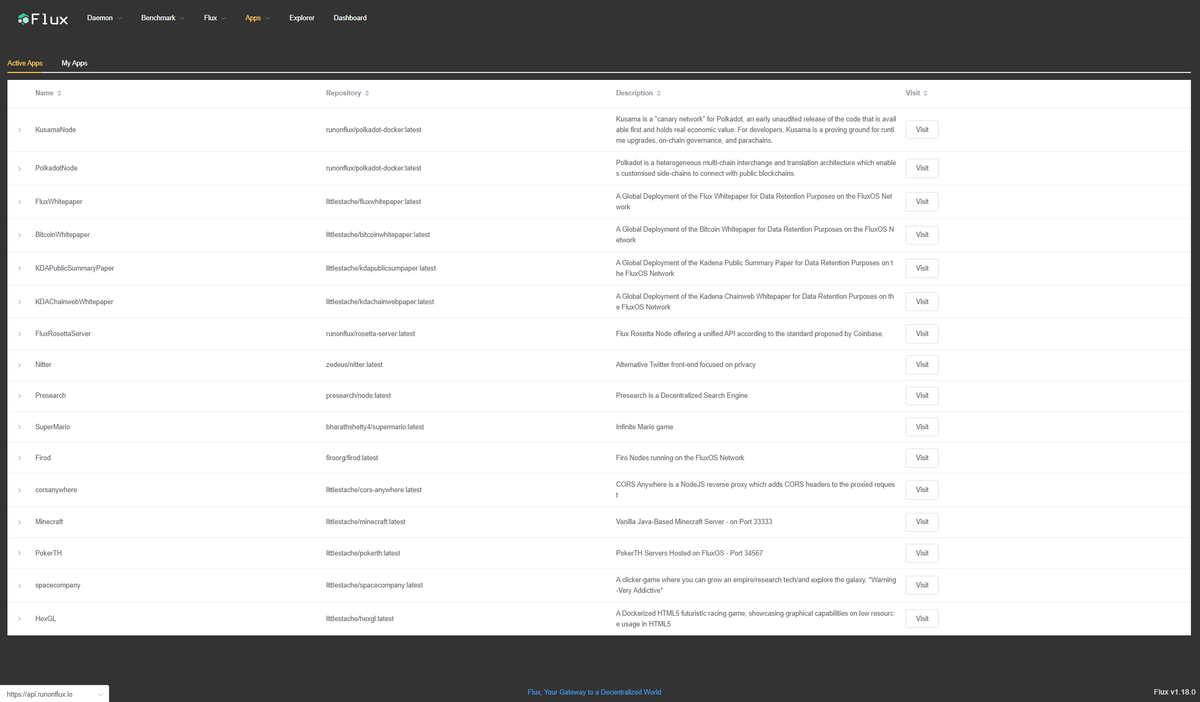
Task: Click the Flux logo
Action: [x=44, y=18]
